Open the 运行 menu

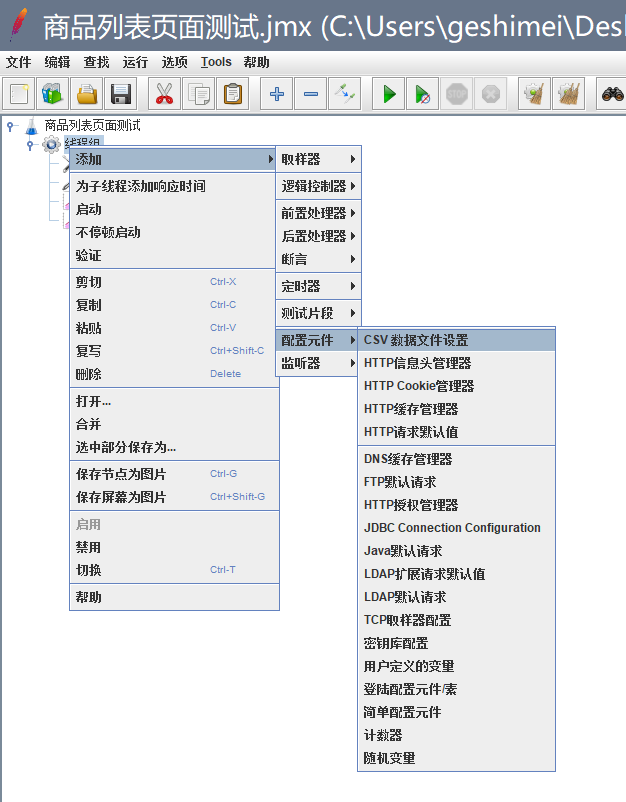(135, 62)
